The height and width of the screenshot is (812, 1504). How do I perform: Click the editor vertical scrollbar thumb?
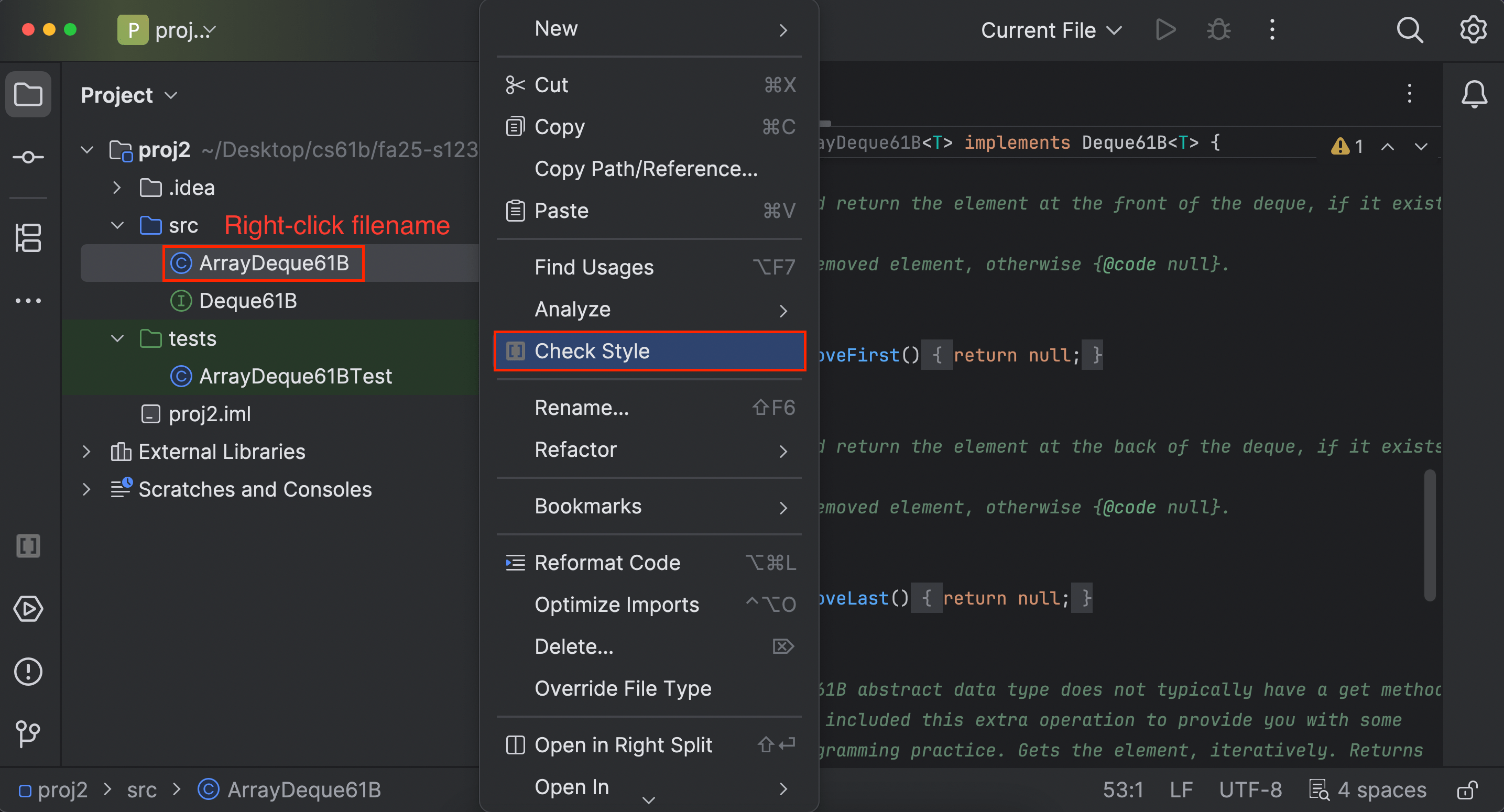(x=1429, y=535)
